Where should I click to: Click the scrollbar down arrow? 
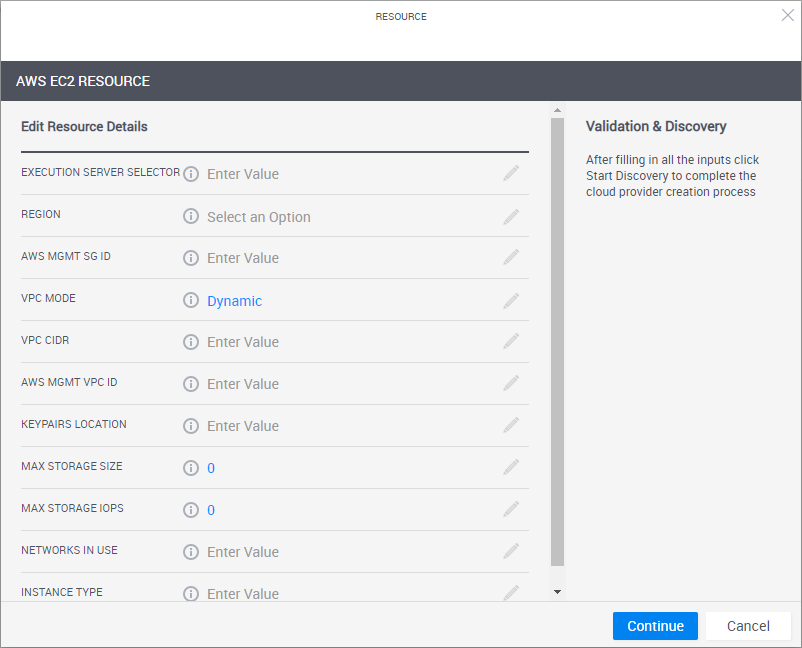[x=557, y=592]
